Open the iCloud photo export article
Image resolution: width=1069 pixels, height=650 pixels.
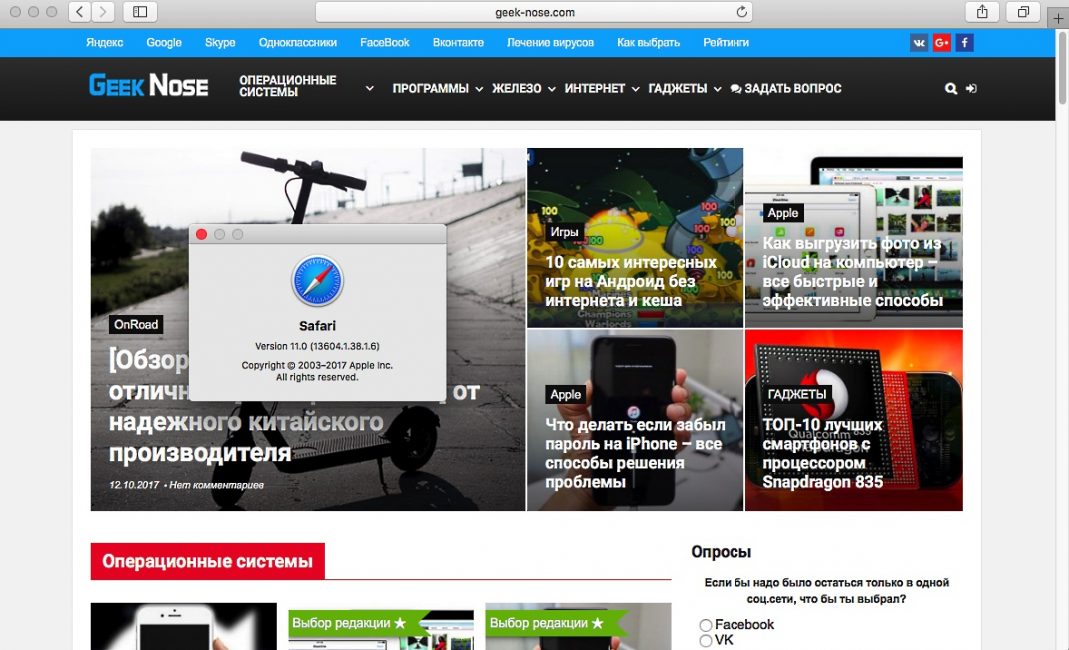click(x=853, y=271)
